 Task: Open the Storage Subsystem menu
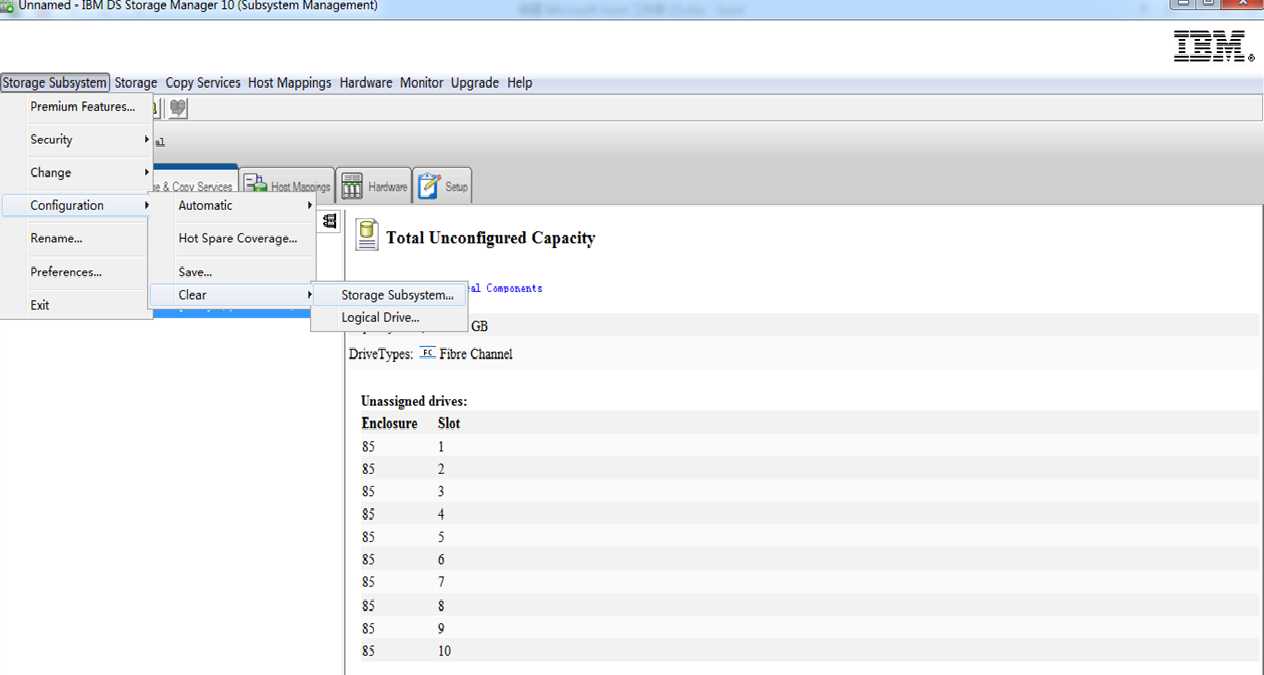coord(54,83)
